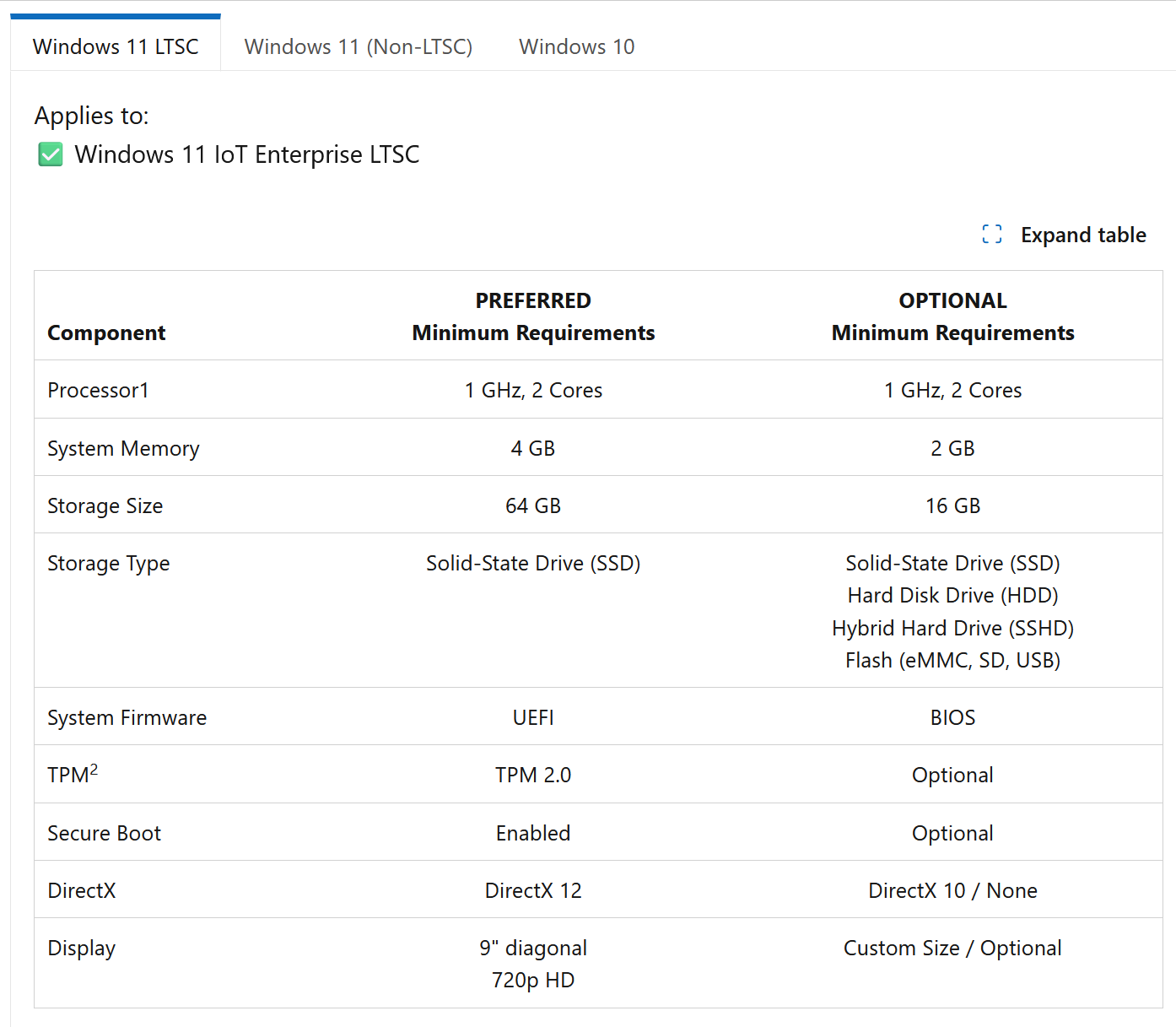Click the Flash (eMMC, SD, USB) entry

(952, 660)
